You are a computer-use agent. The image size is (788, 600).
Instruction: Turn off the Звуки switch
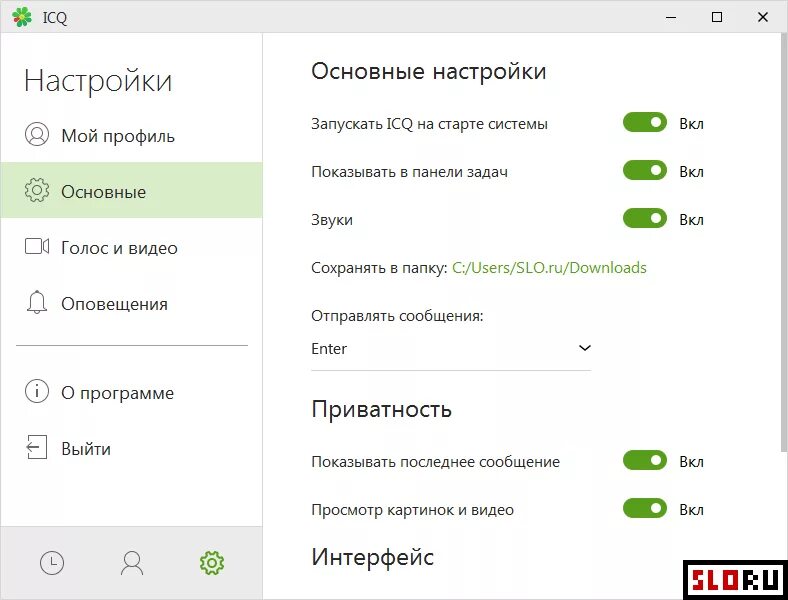(x=645, y=219)
